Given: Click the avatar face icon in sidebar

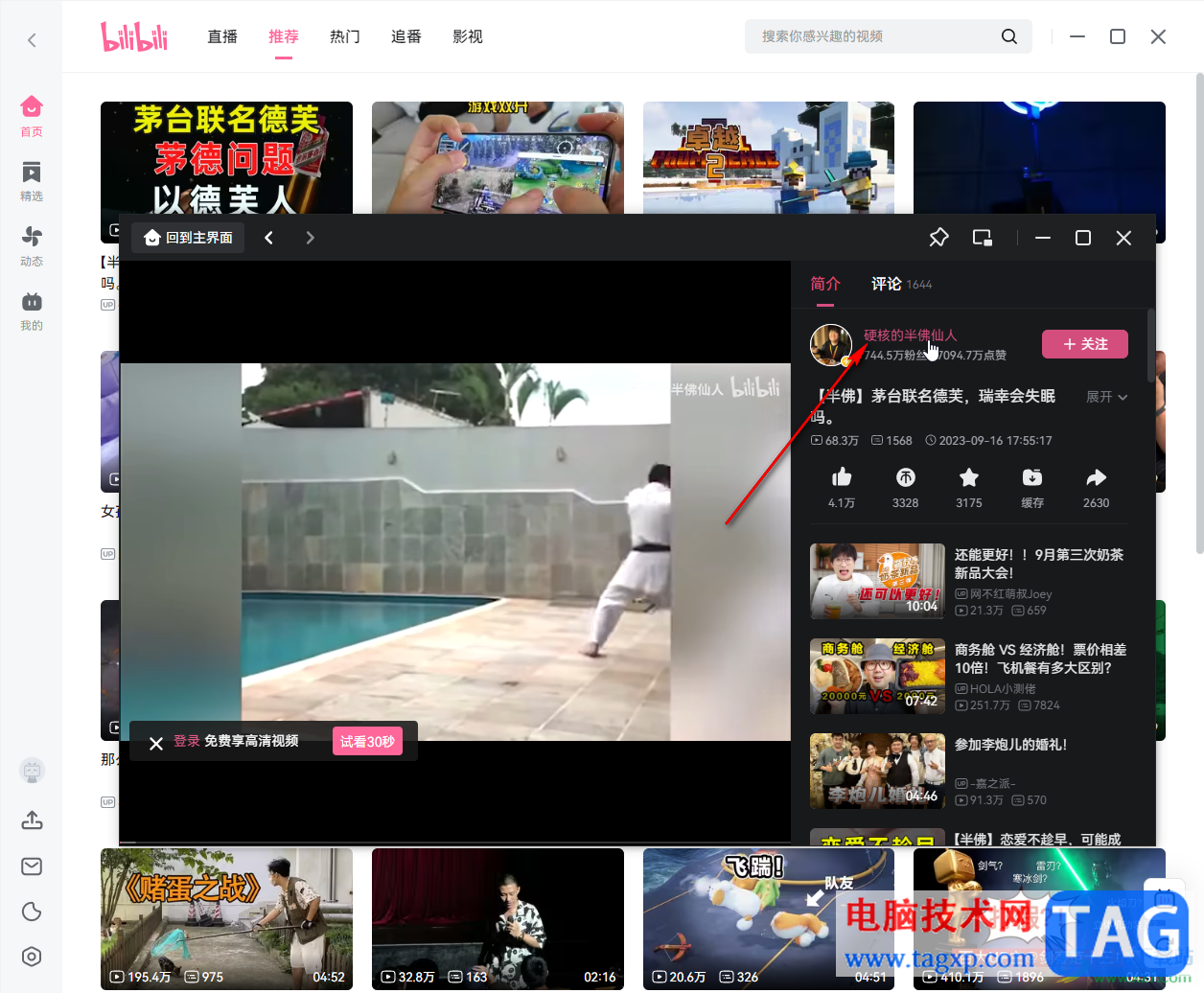Looking at the screenshot, I should coord(32,771).
